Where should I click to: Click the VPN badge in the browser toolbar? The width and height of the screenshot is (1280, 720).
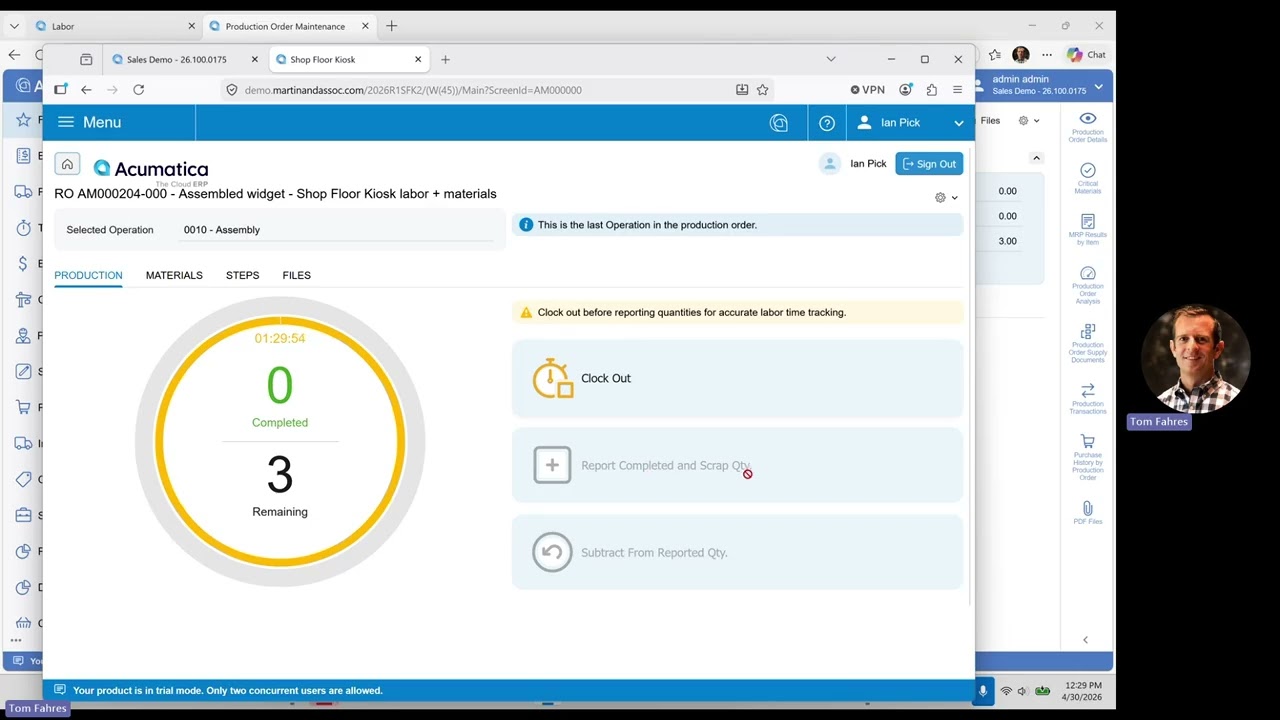pos(867,90)
